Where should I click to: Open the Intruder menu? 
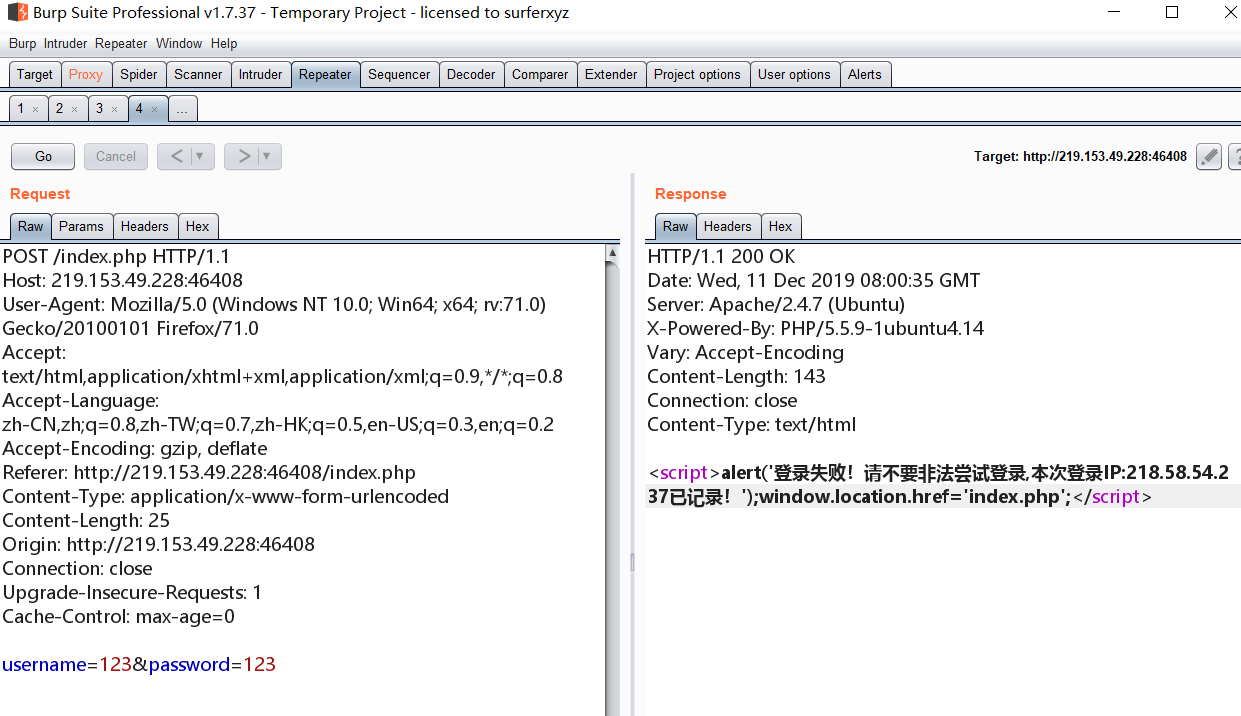(65, 43)
